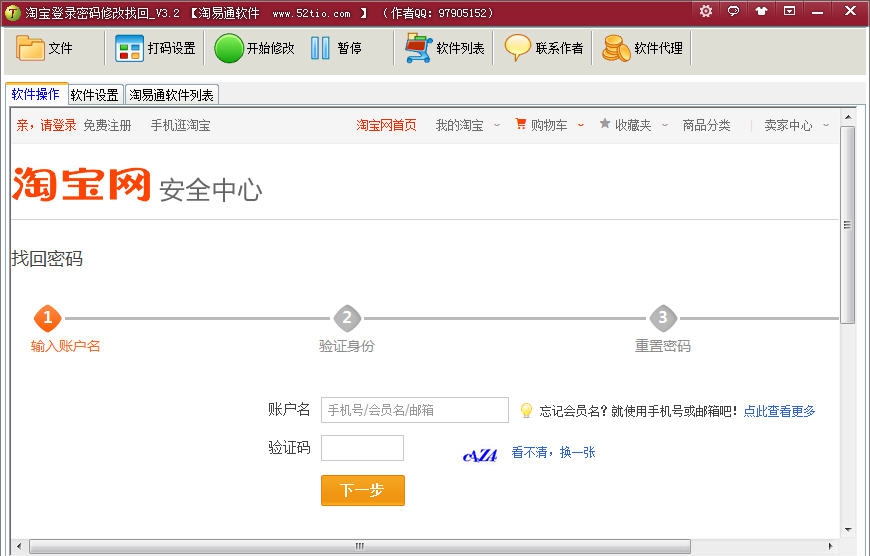The image size is (870, 556).
Task: Switch to the 软件操作 tab
Action: pos(36,94)
